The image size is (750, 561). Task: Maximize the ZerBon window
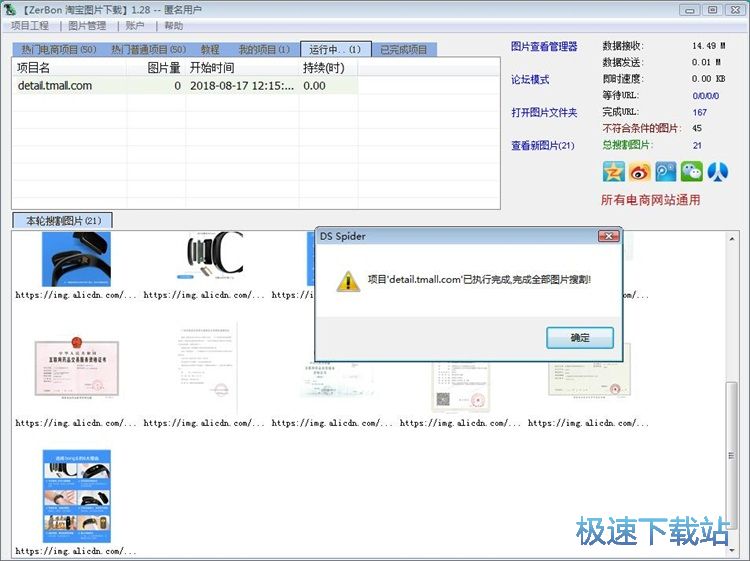(x=712, y=10)
